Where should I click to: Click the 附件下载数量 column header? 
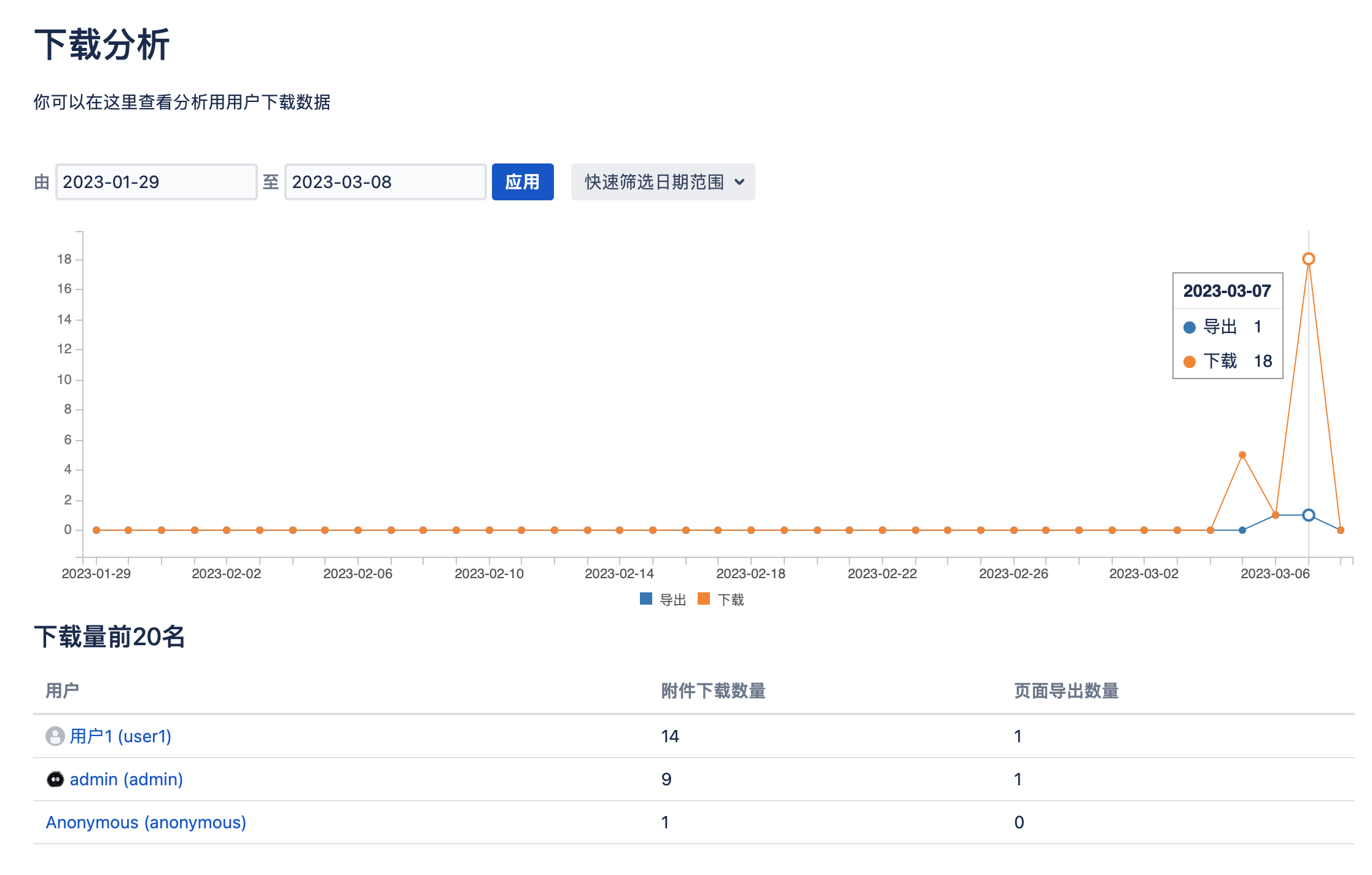(x=713, y=691)
